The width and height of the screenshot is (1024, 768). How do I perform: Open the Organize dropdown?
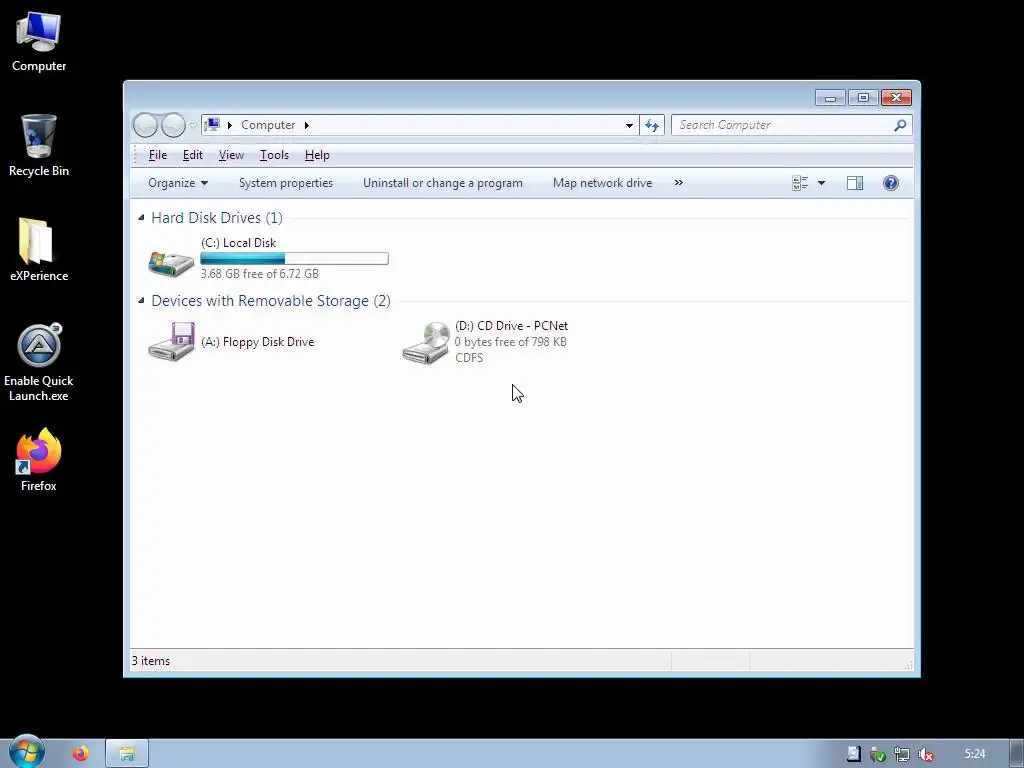coord(178,183)
